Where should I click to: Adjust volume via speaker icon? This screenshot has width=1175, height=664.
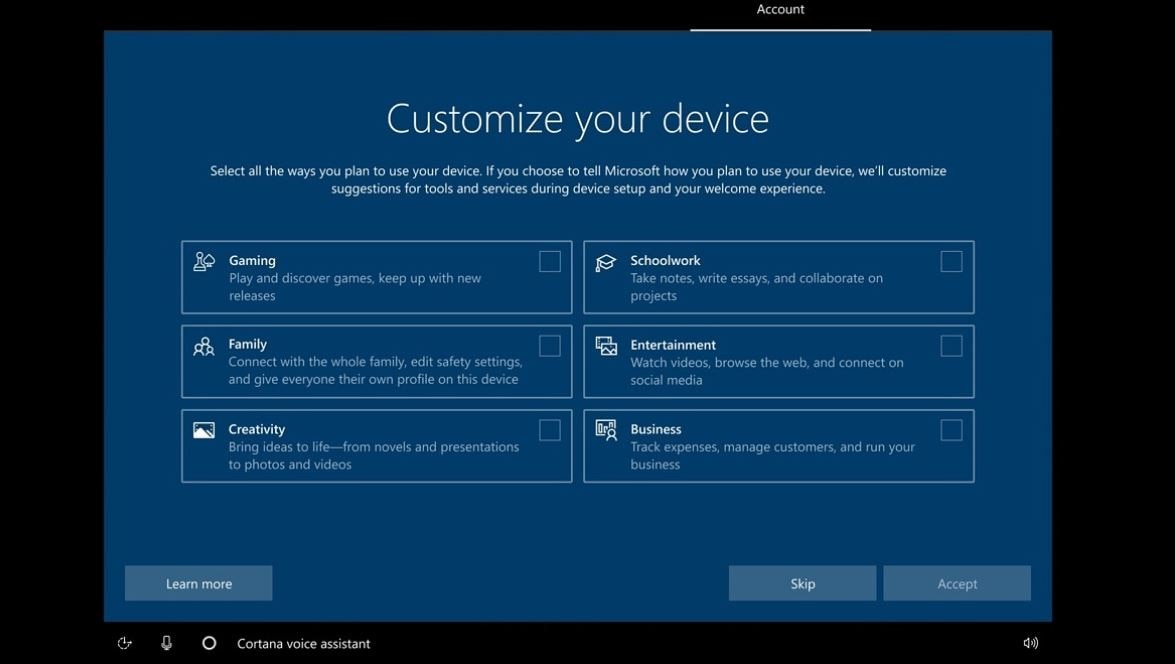tap(1030, 643)
